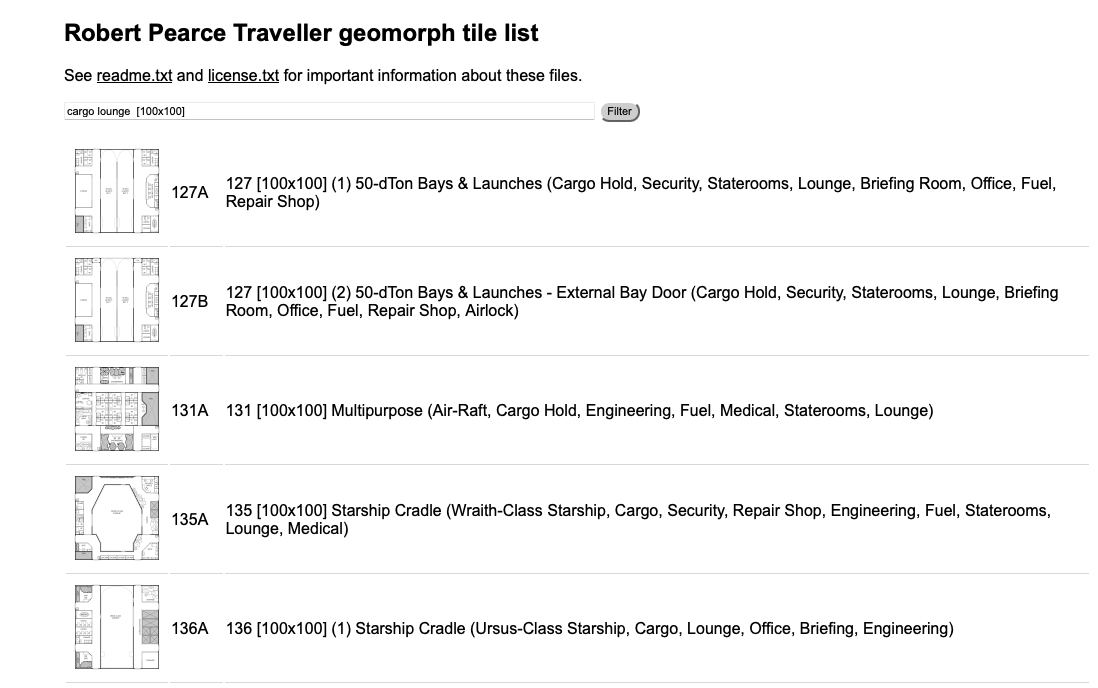Open the 127B tile thumbnail image
The height and width of the screenshot is (688, 1098).
(x=117, y=300)
